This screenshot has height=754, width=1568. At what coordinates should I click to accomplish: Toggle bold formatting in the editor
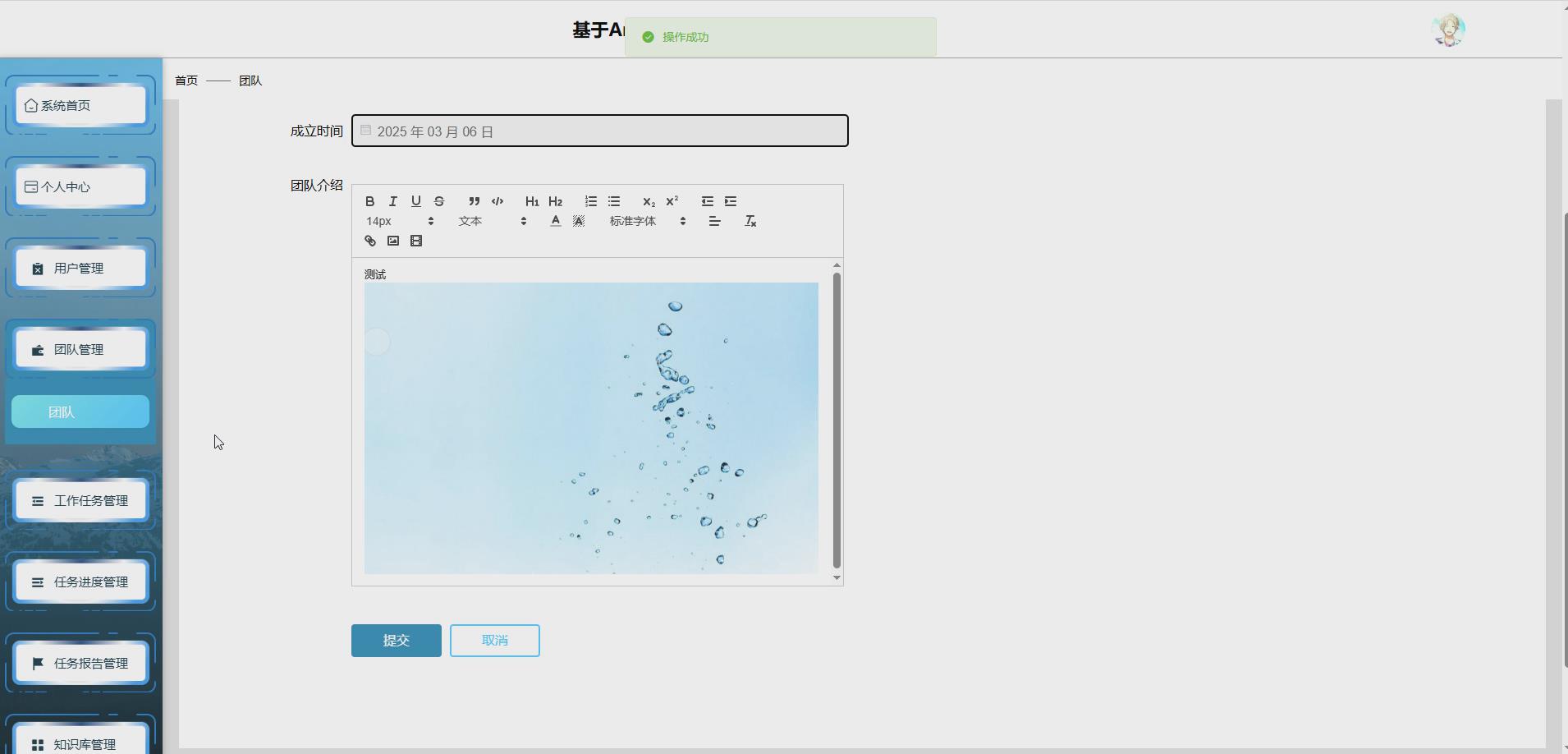point(370,201)
